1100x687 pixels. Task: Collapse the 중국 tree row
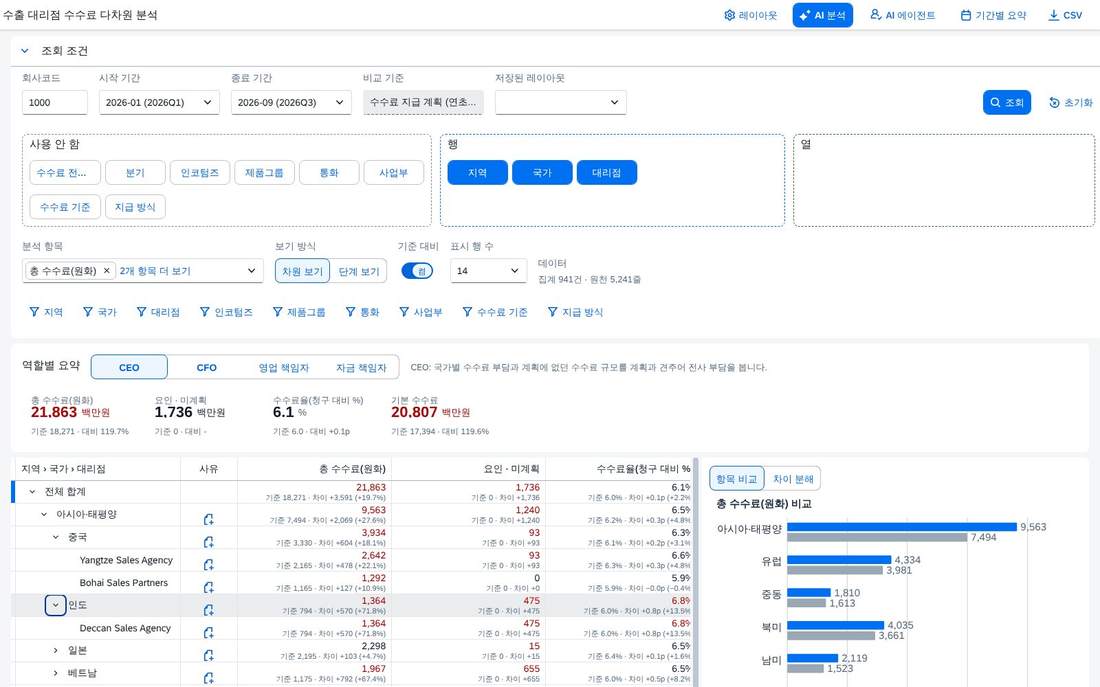[x=55, y=537]
